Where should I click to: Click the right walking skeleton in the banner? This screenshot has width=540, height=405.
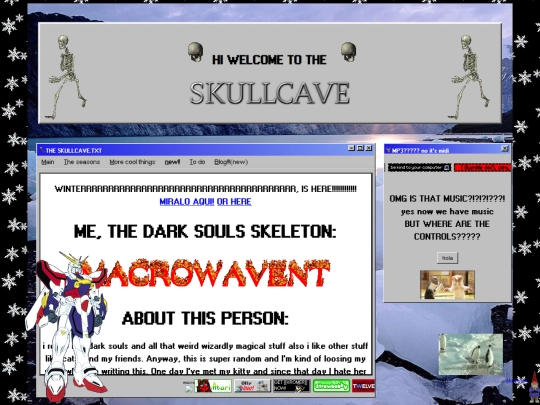(x=469, y=76)
